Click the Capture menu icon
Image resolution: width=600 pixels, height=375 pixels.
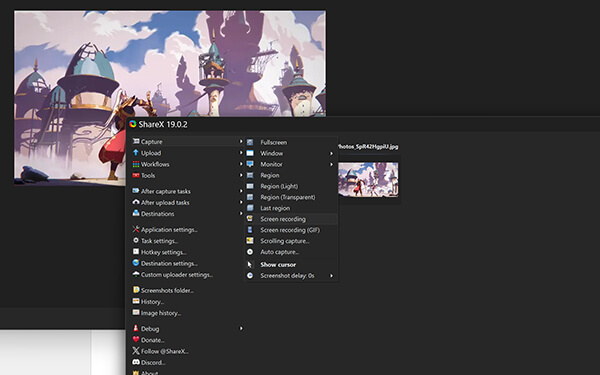[x=136, y=141]
